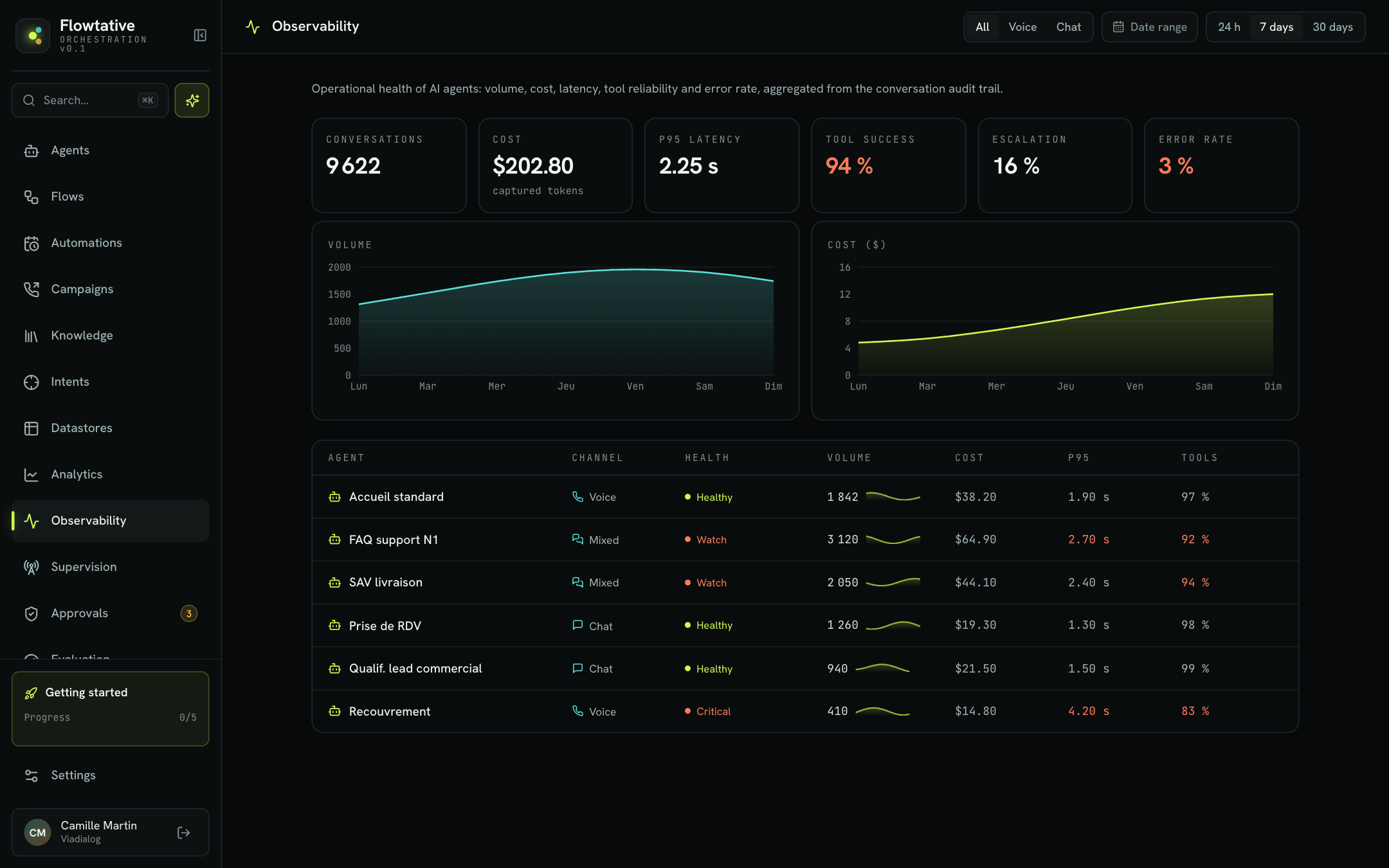Open Agents from the sidebar
Screen dimensions: 1389x868
(110, 150)
